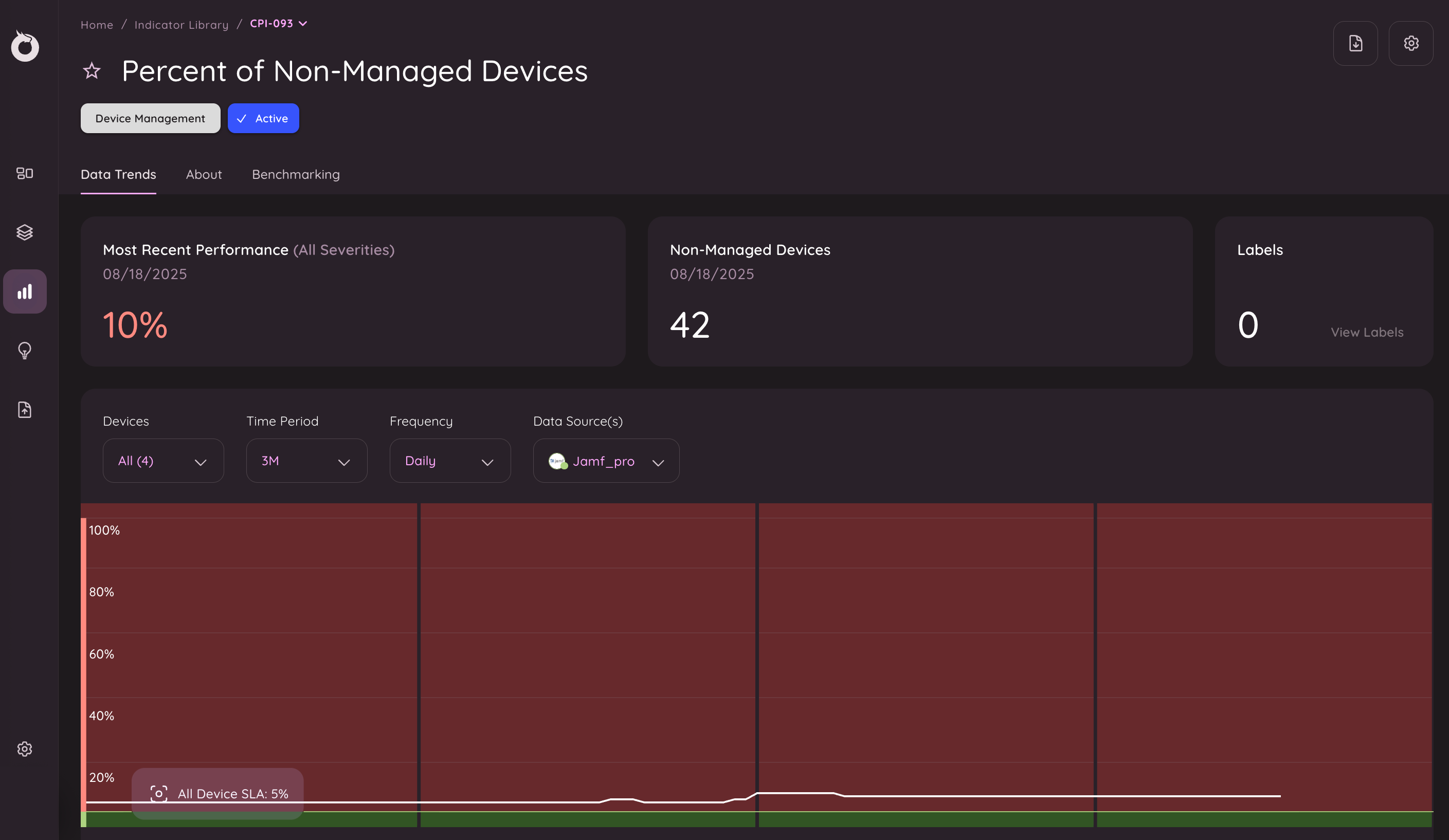Select the bar chart indicators icon
This screenshot has height=840, width=1449.
pos(25,291)
